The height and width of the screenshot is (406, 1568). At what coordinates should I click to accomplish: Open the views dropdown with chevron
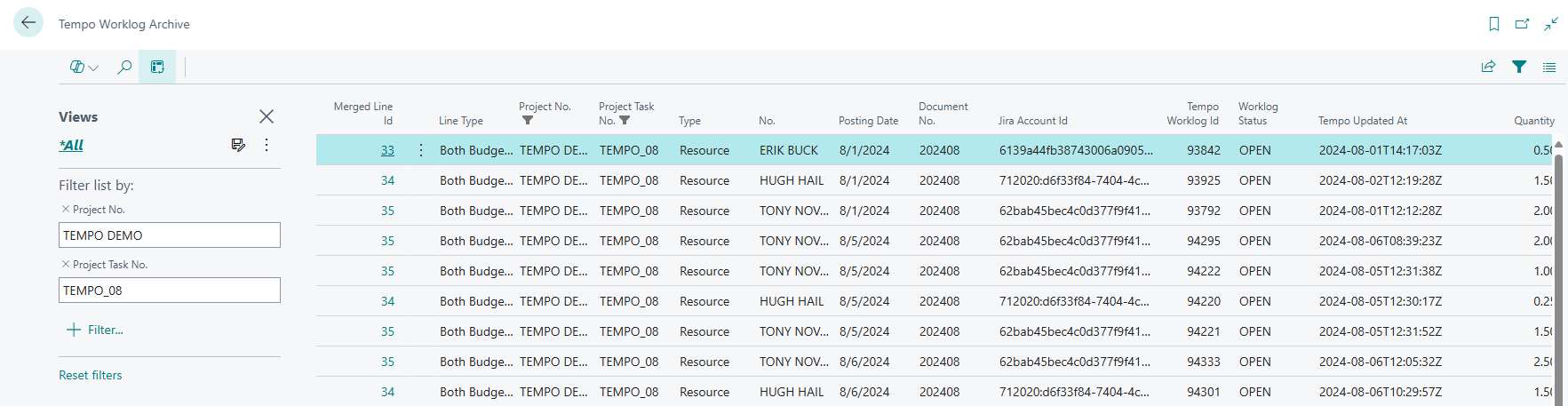pos(84,67)
